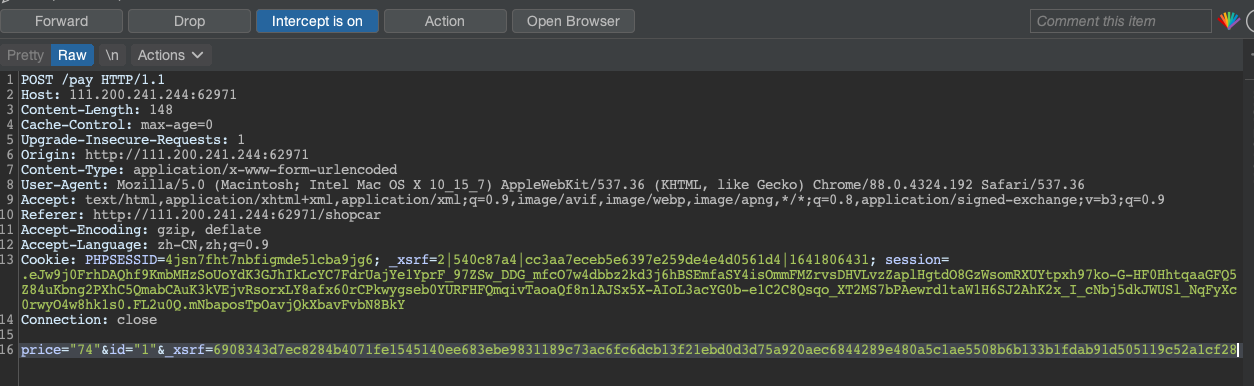
Task: Click the Connection: close header
Action: coord(89,320)
